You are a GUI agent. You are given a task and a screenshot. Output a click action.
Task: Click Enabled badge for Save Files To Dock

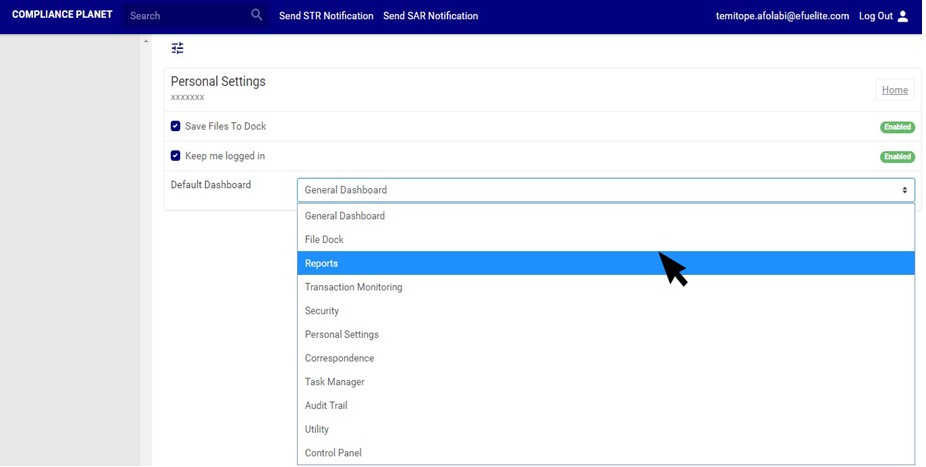897,127
